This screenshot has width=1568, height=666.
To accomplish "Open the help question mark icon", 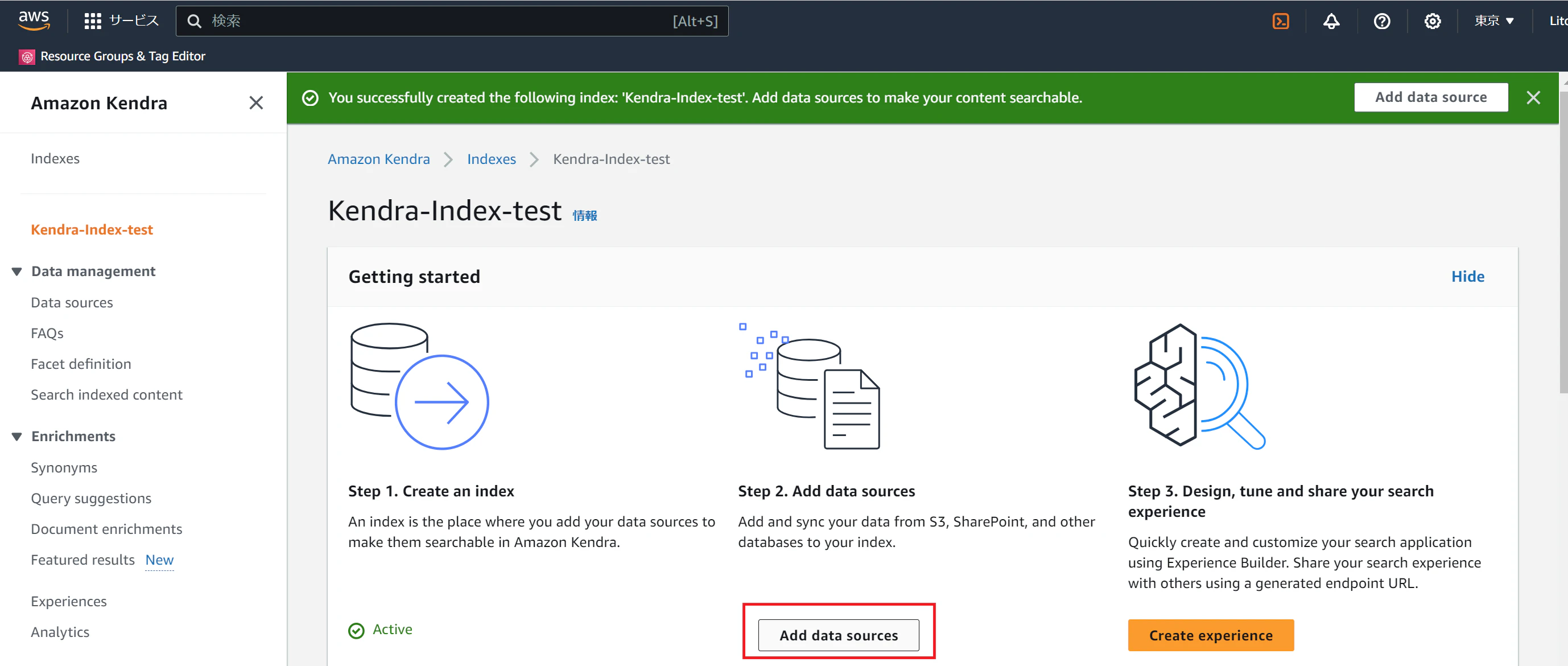I will tap(1382, 21).
